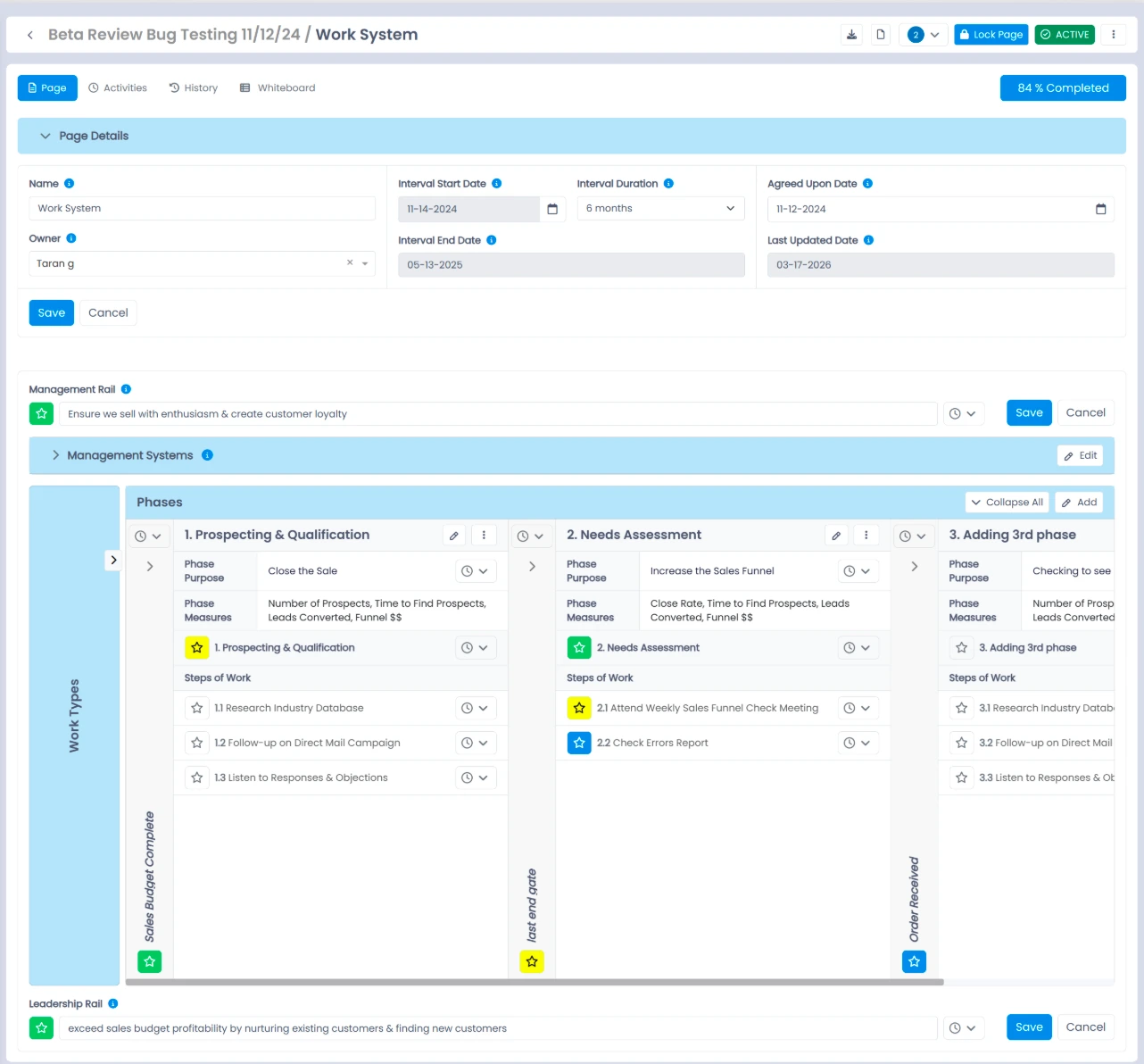
Task: Open the three-dot page options menu
Action: (x=1113, y=35)
